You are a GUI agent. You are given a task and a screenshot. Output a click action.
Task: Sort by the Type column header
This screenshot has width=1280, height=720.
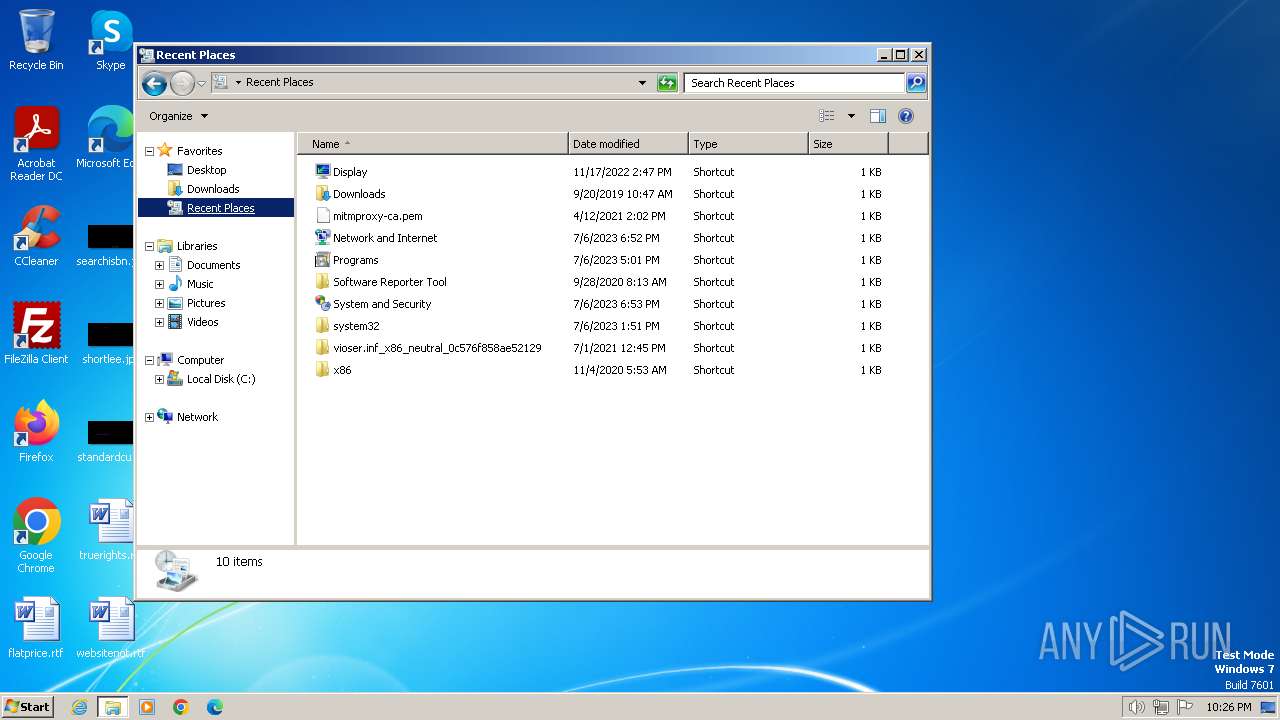[x=748, y=144]
